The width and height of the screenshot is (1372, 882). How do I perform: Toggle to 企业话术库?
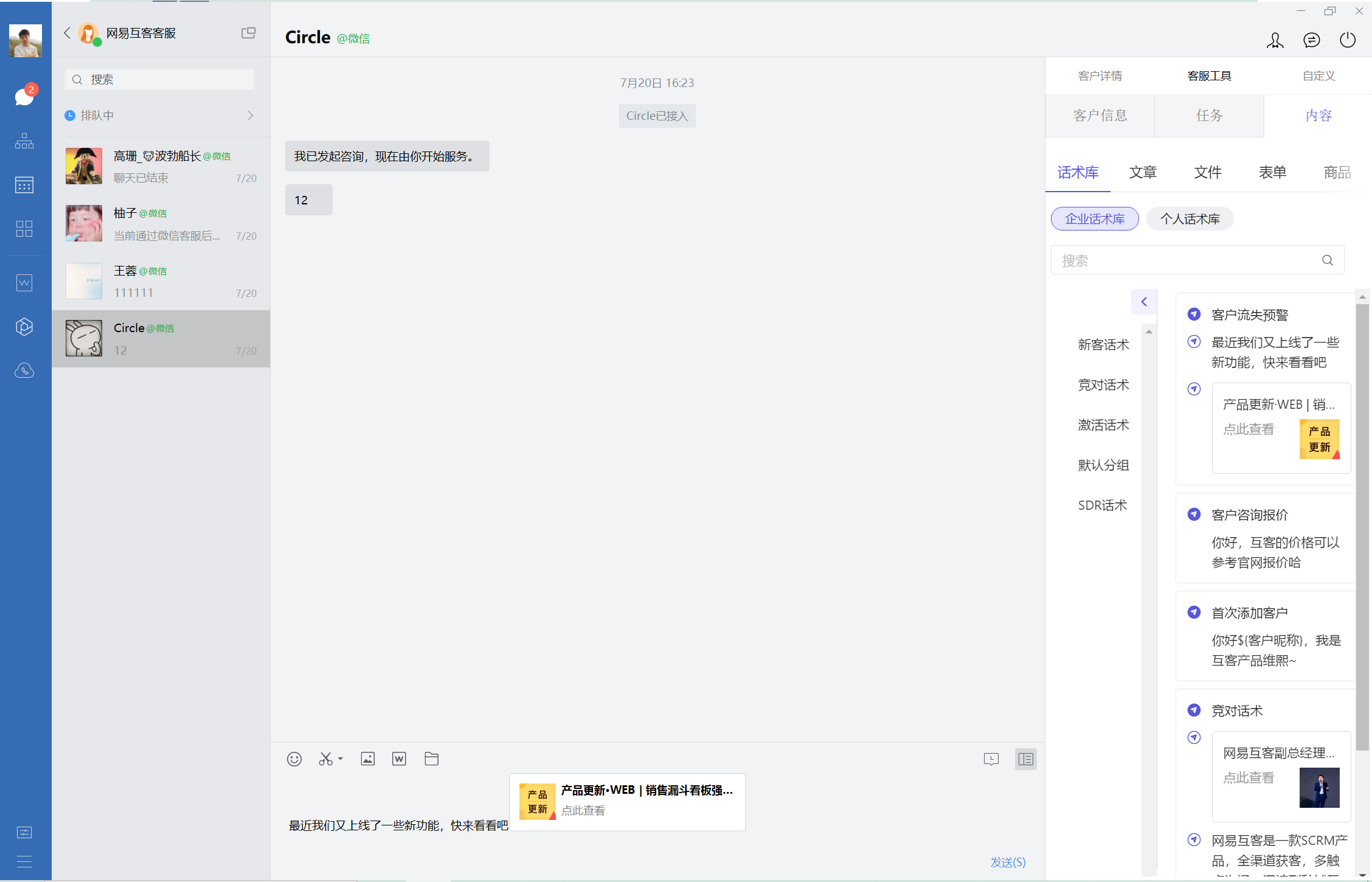pyautogui.click(x=1095, y=219)
